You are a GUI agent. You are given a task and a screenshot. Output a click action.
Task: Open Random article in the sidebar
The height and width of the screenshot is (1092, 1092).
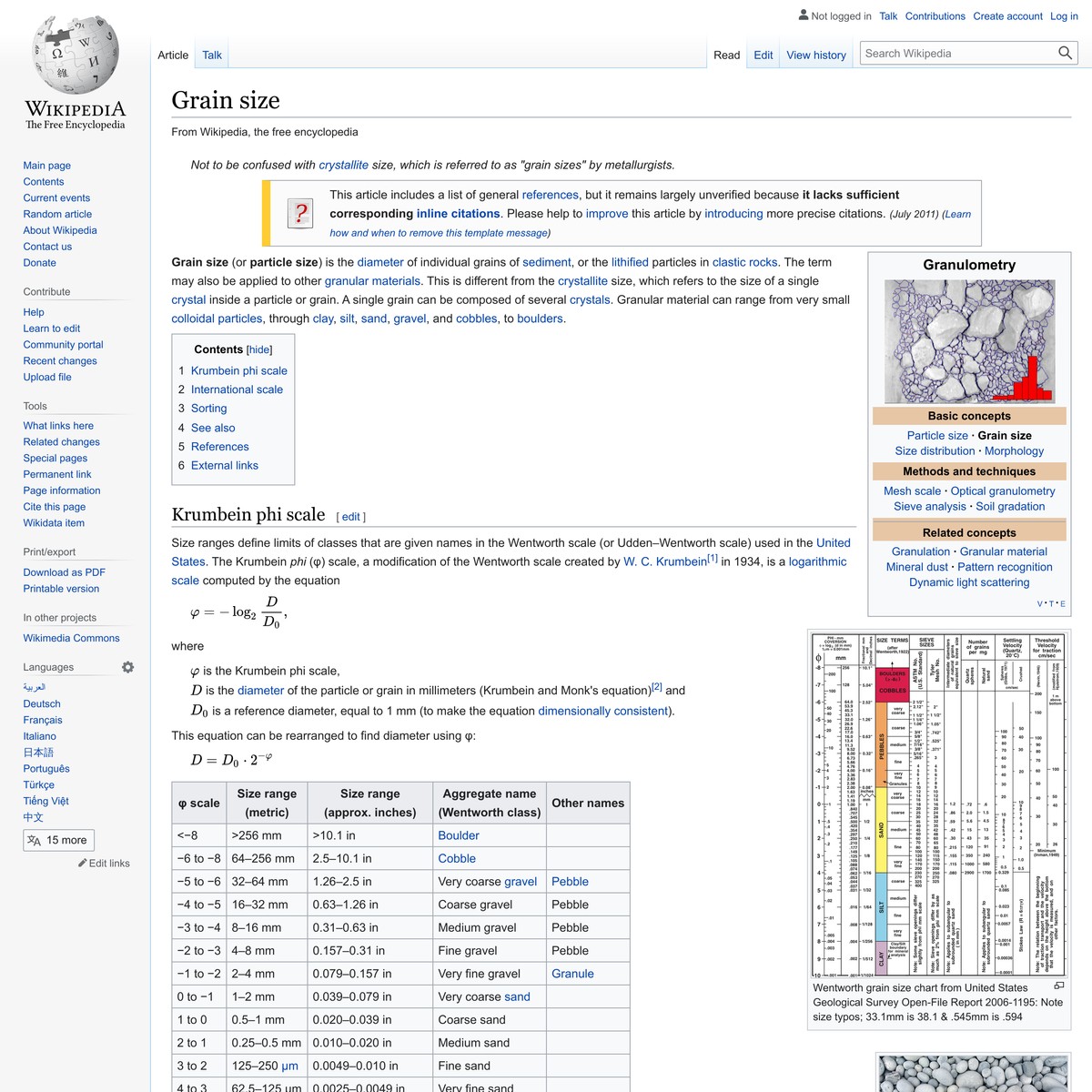(x=56, y=214)
